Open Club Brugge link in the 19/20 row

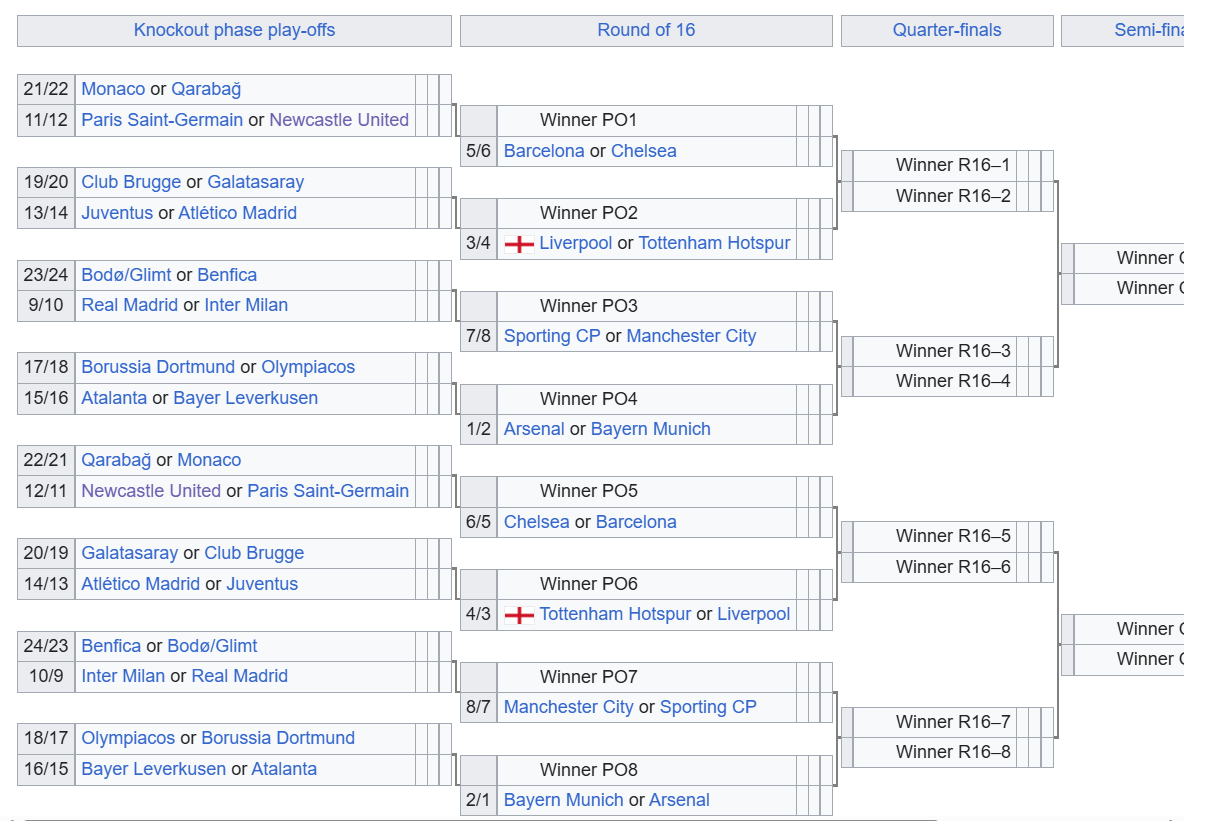[131, 182]
